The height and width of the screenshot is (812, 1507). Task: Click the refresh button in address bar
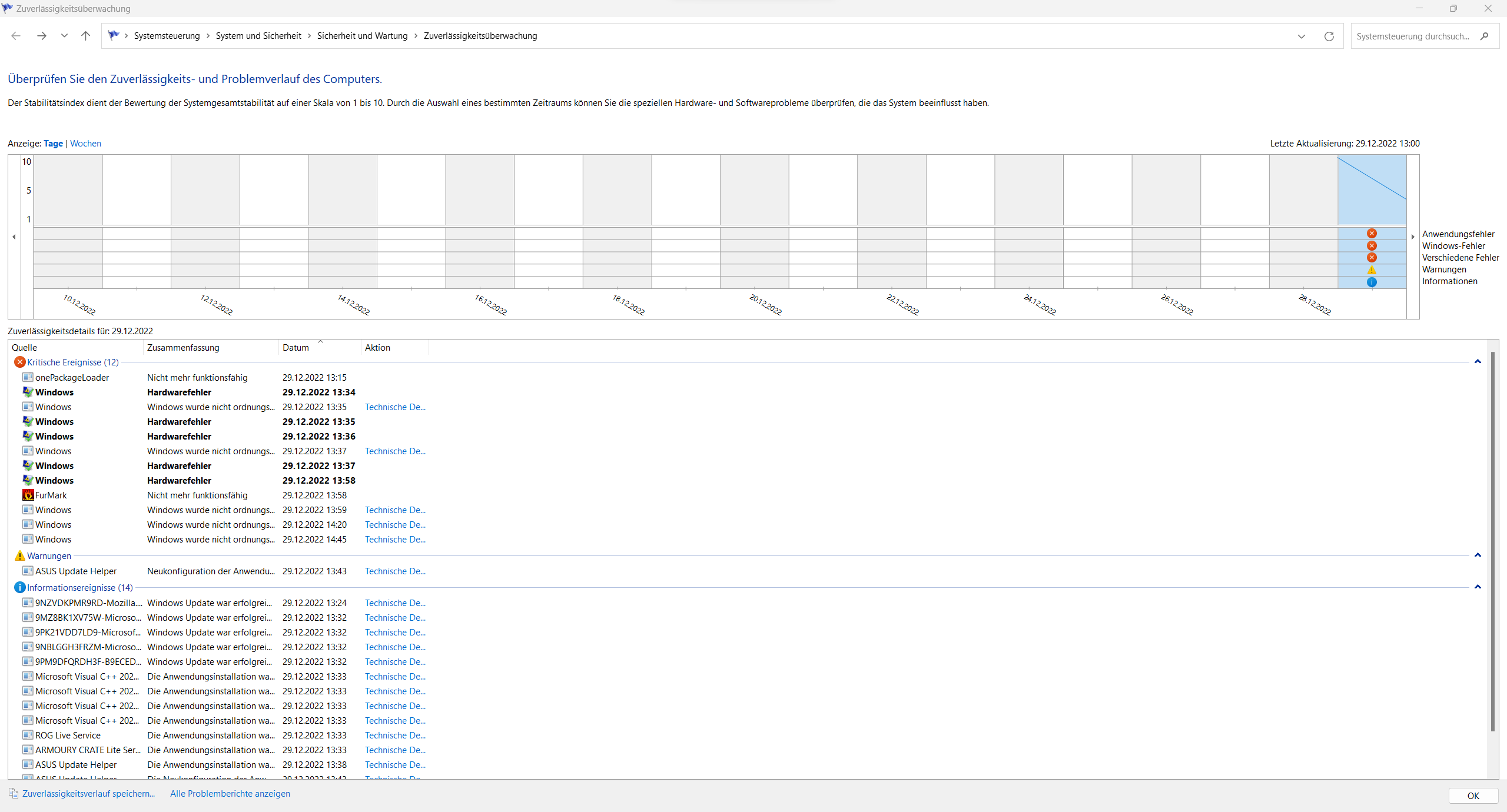(1329, 36)
